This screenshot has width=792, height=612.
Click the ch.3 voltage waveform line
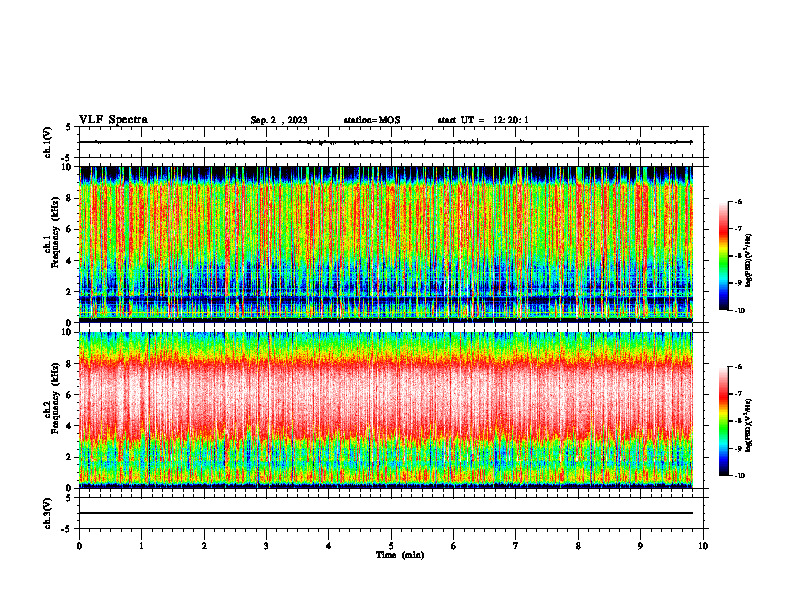point(386,513)
